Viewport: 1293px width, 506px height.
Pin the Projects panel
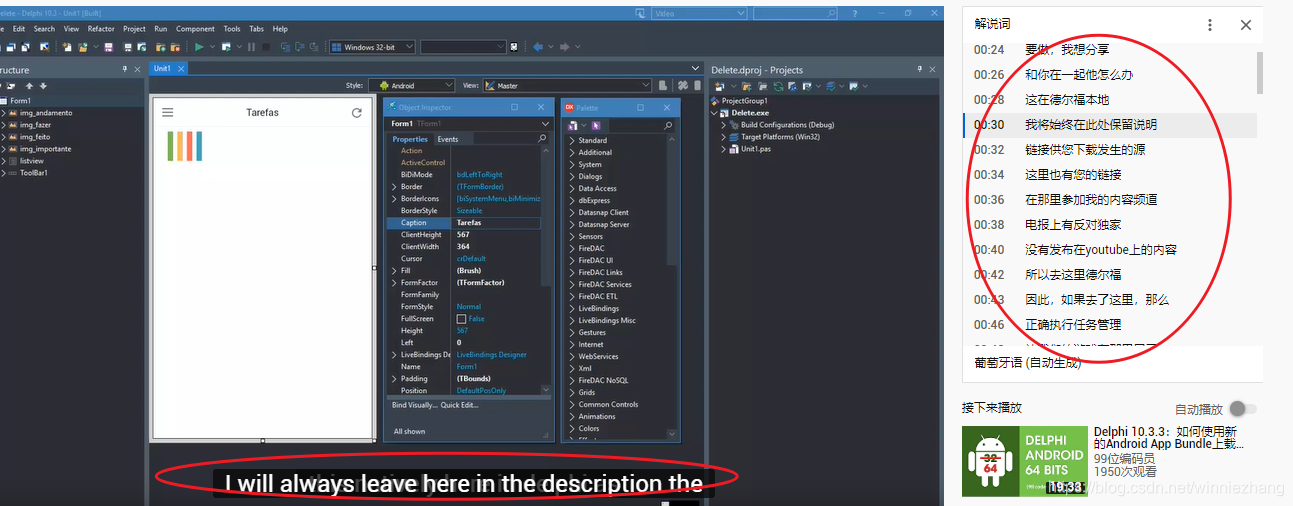click(920, 69)
